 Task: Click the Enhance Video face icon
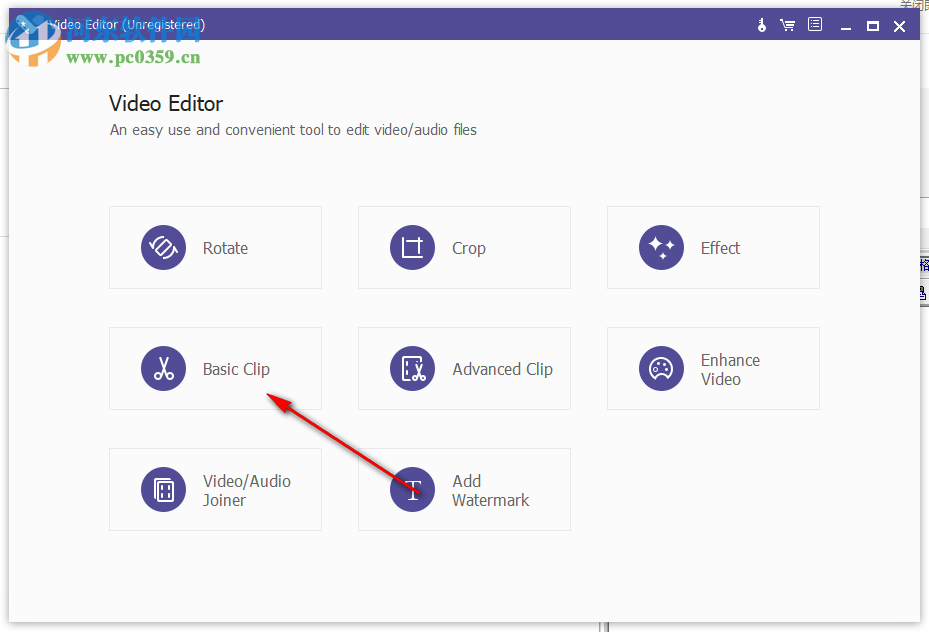click(x=661, y=368)
